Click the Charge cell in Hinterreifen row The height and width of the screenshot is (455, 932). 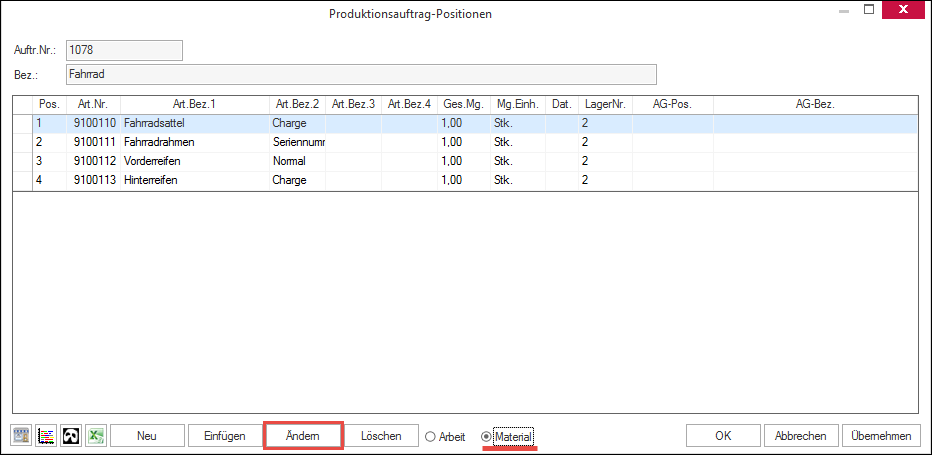[x=297, y=180]
